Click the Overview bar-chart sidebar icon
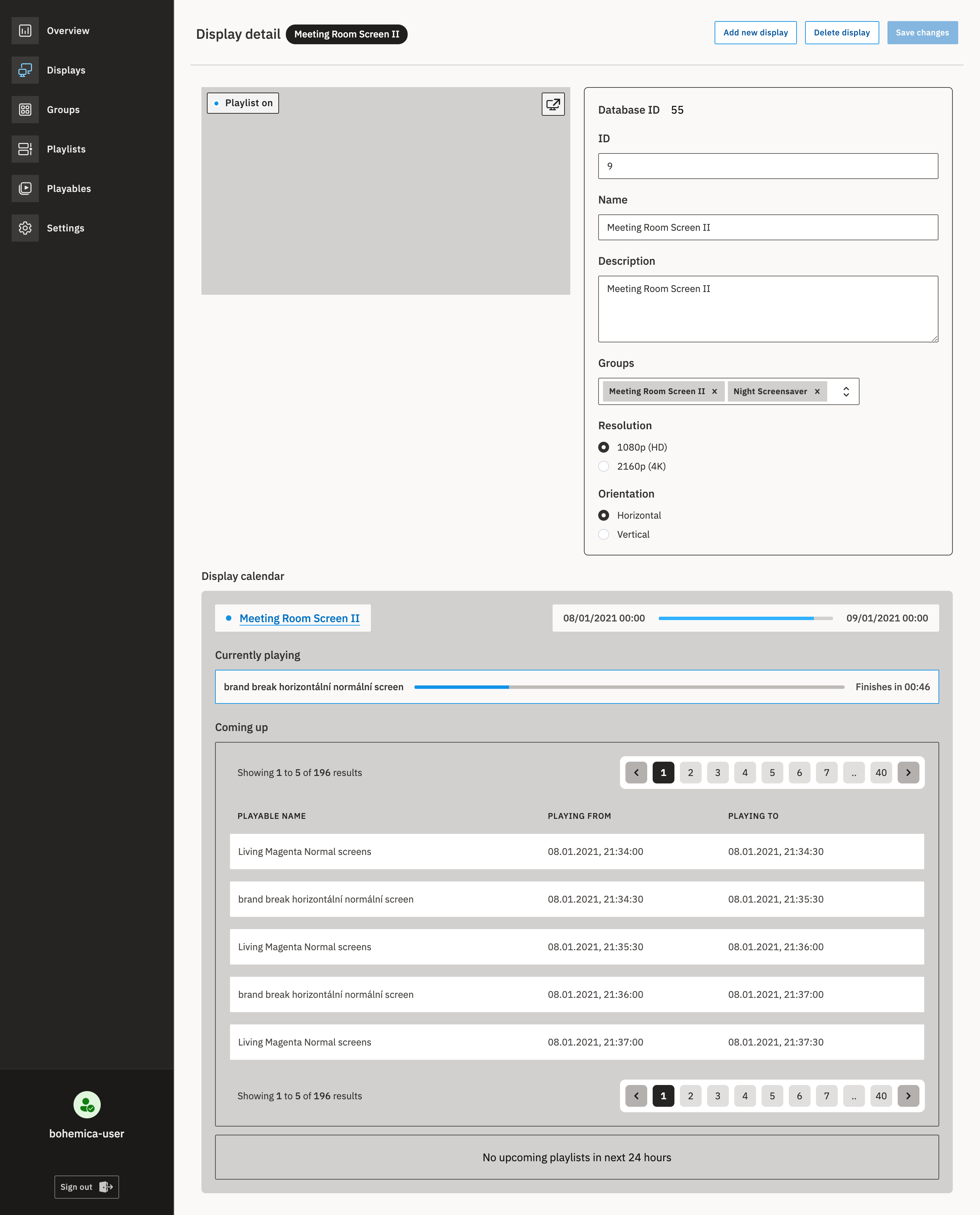Image resolution: width=980 pixels, height=1215 pixels. tap(25, 31)
